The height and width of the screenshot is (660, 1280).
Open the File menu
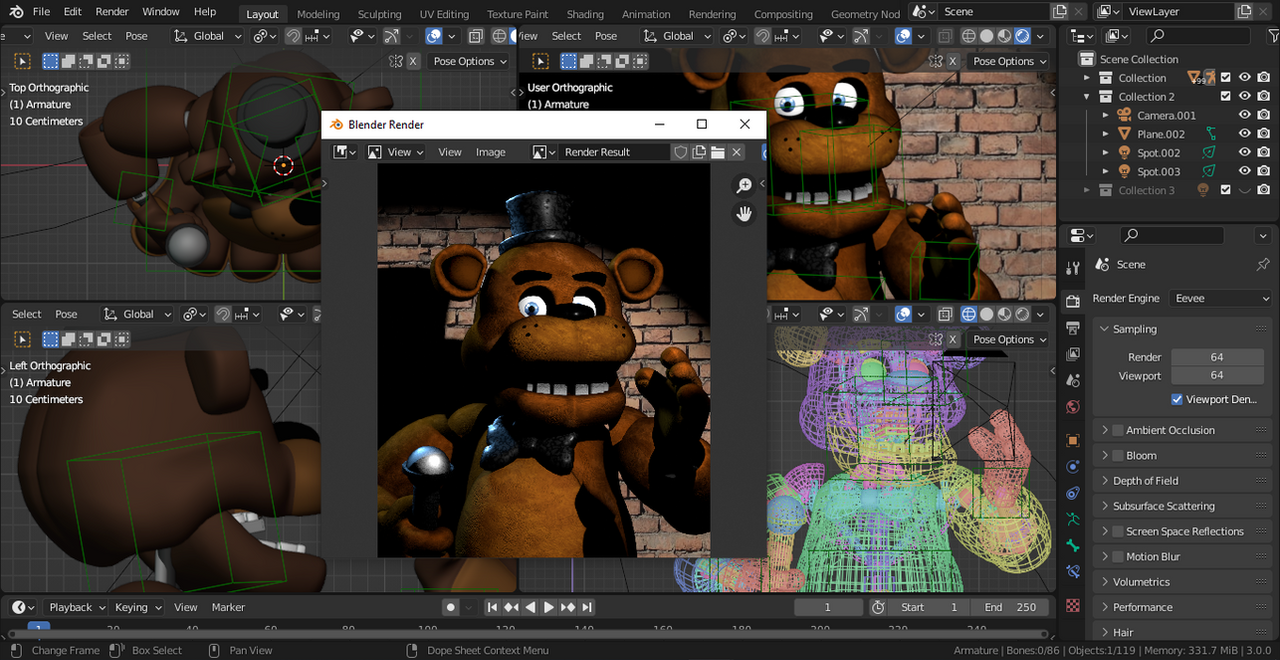pos(41,12)
